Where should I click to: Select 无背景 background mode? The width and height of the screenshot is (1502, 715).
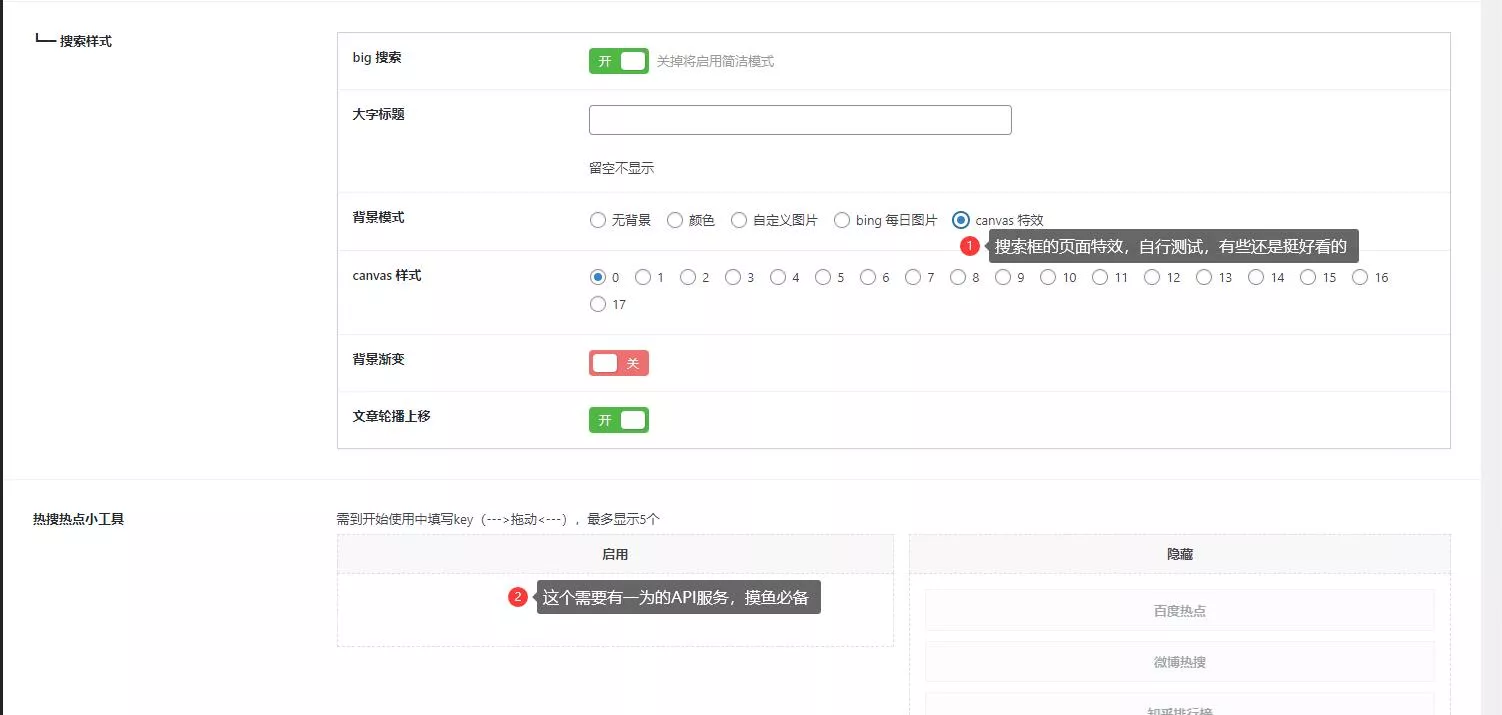[x=598, y=220]
